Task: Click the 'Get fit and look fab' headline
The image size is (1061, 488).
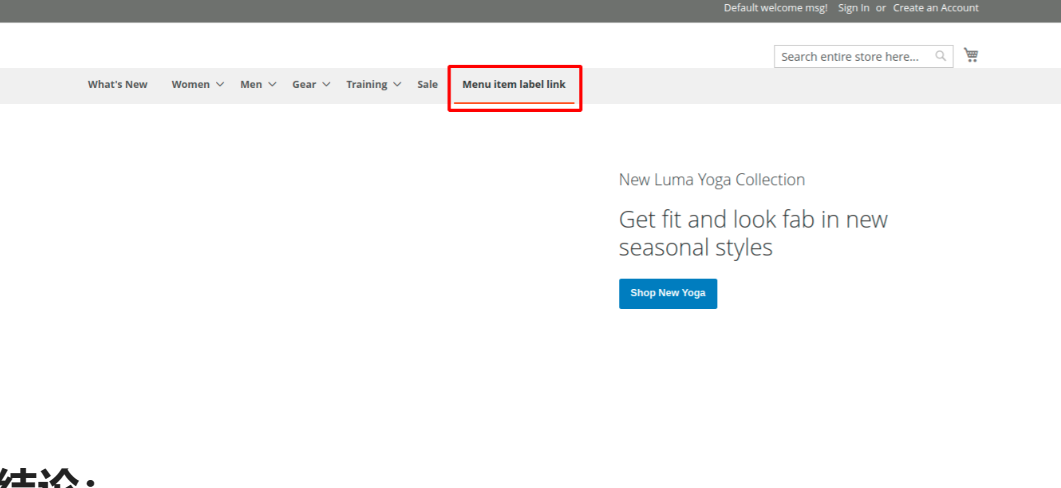Action: tap(752, 233)
